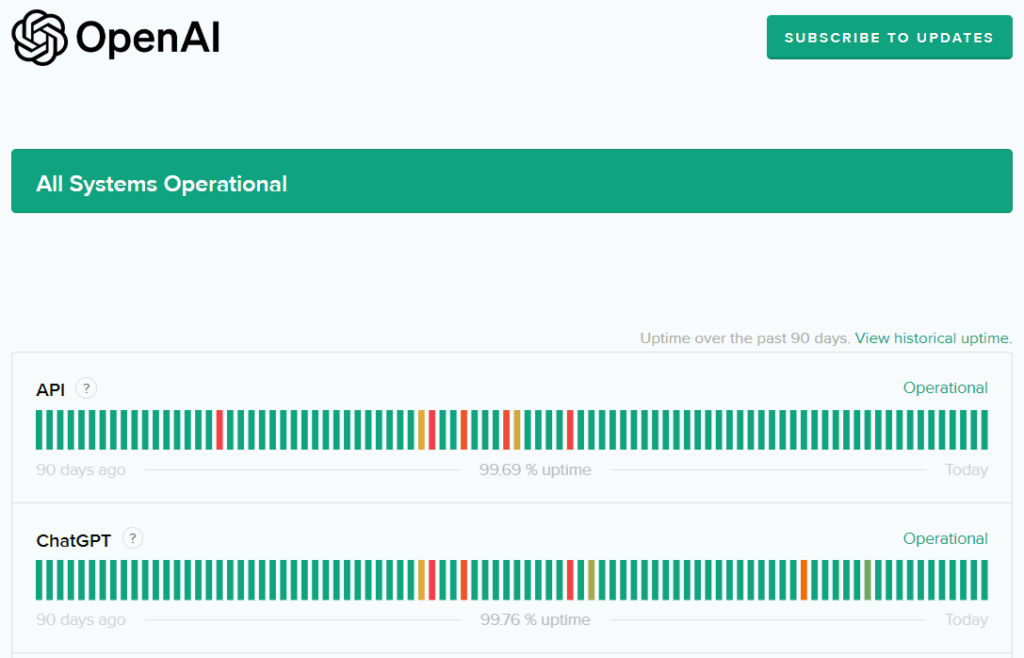Click the API Operational status label
This screenshot has height=658, width=1024.
[x=945, y=388]
